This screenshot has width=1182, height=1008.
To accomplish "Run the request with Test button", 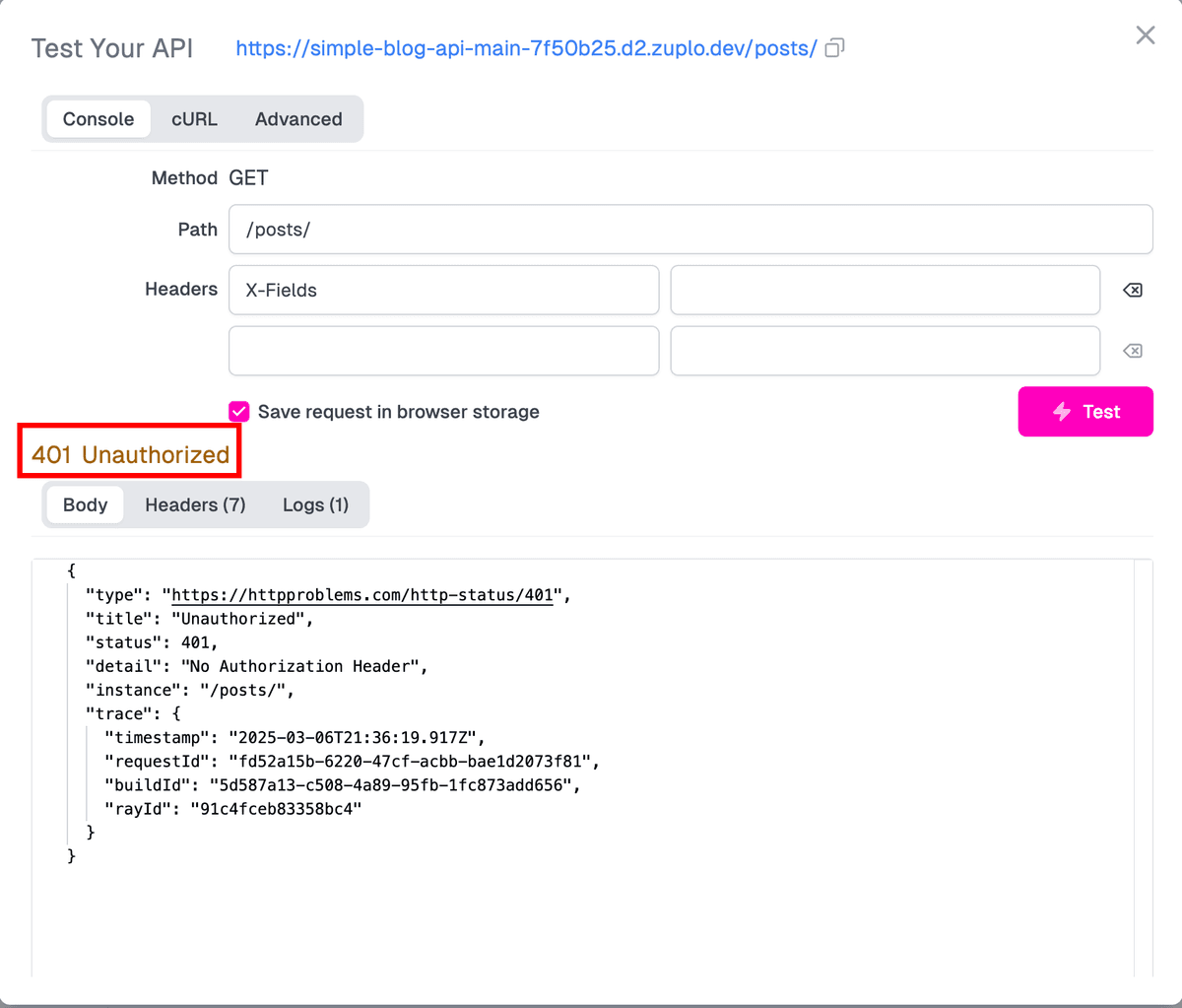I will (x=1084, y=412).
